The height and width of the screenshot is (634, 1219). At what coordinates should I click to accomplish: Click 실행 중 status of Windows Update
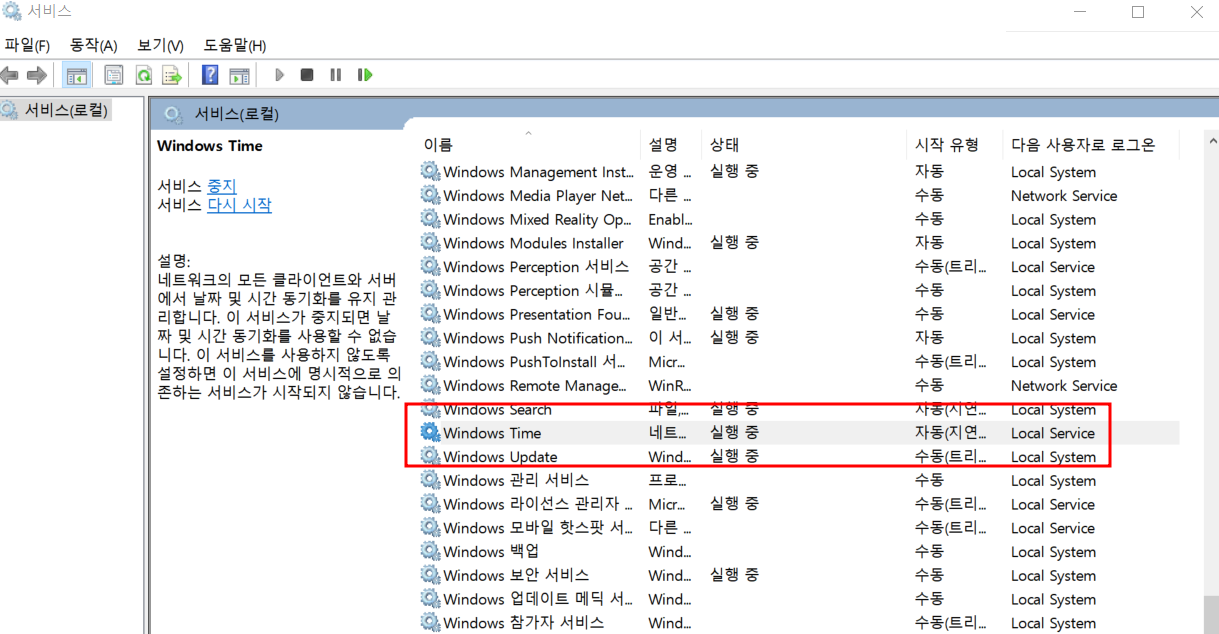pyautogui.click(x=734, y=457)
